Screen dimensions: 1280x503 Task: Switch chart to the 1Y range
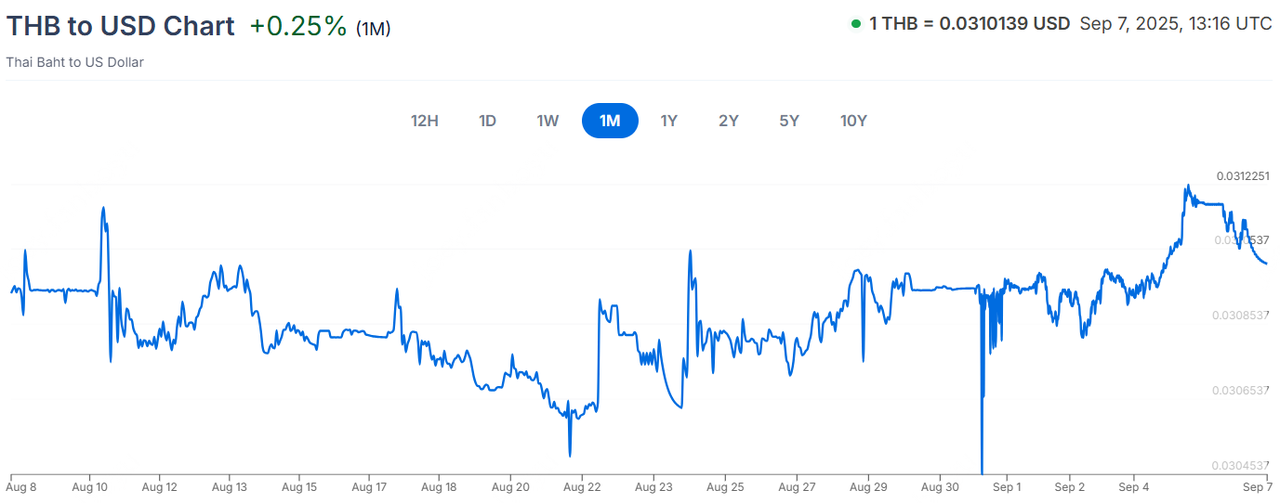tap(669, 121)
